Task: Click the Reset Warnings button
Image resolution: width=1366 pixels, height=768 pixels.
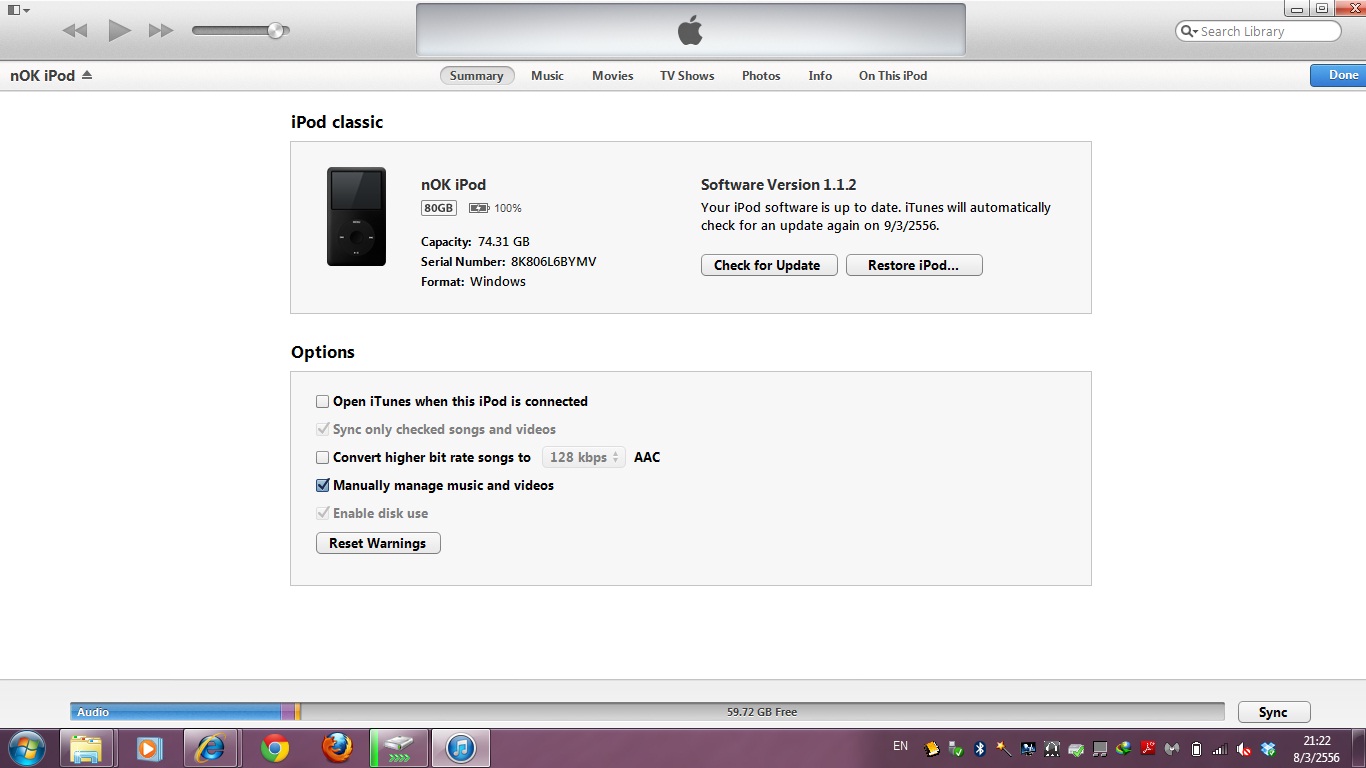Action: coord(378,543)
